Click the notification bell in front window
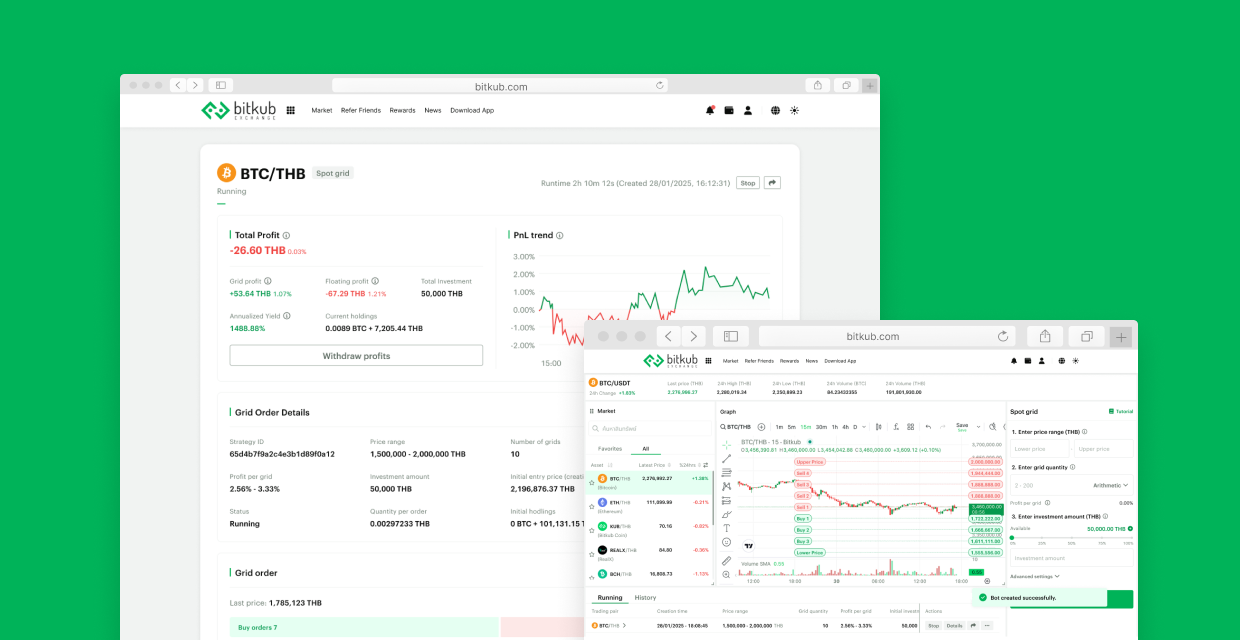This screenshot has width=1240, height=640. click(x=1014, y=360)
